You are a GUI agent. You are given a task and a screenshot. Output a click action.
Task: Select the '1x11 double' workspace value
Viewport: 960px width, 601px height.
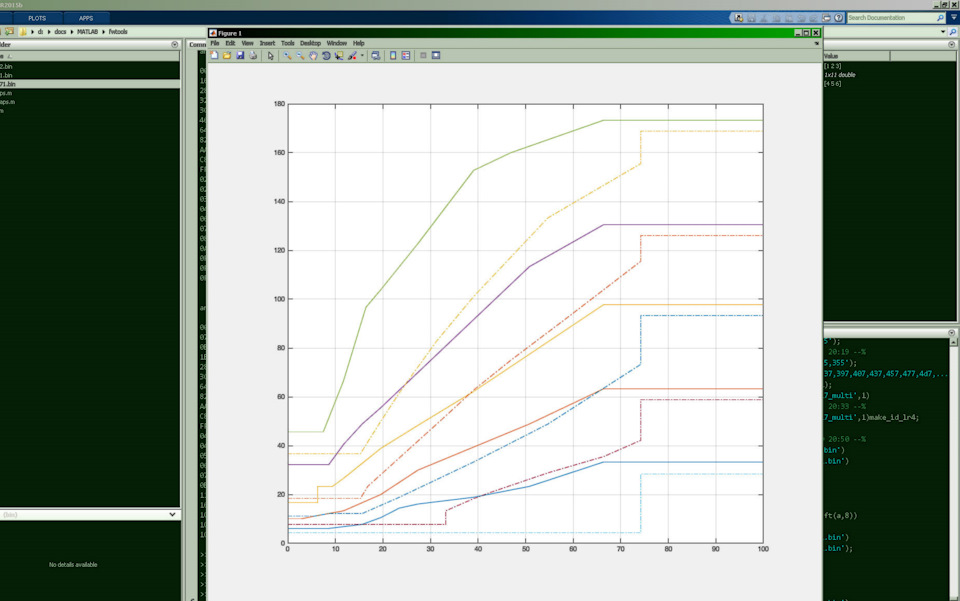839,75
